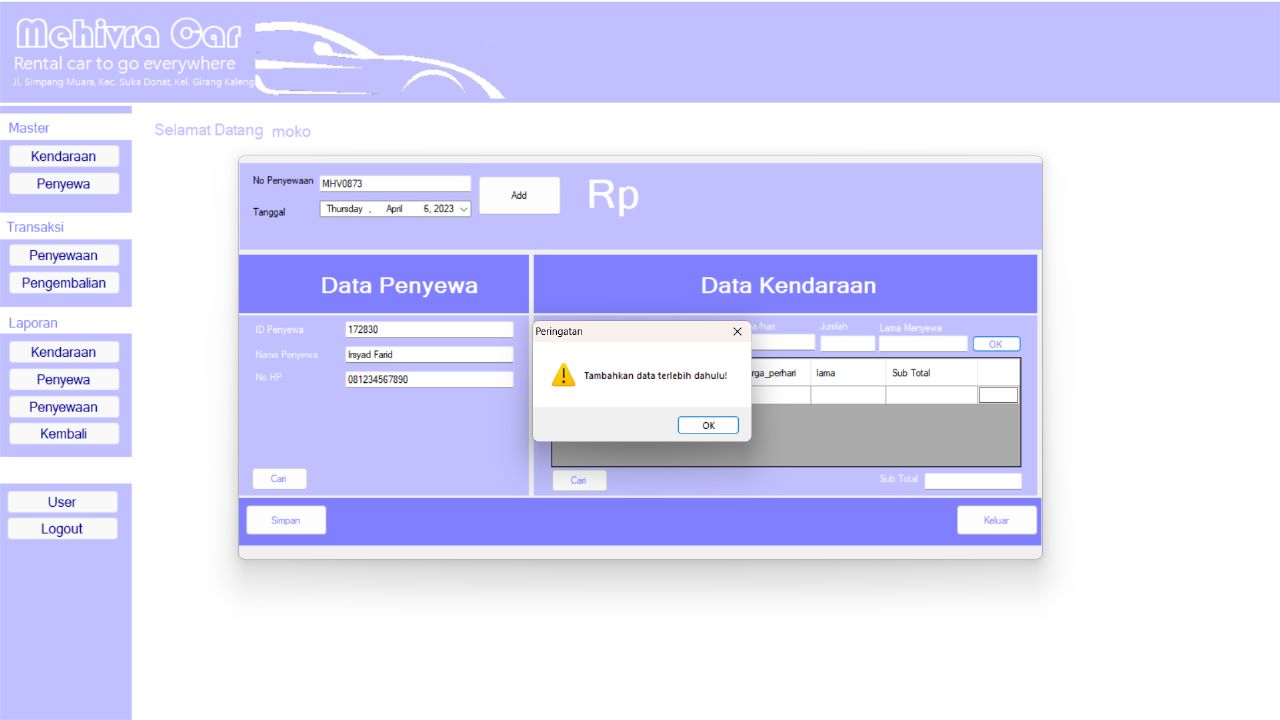Screen dimensions: 1280x720
Task: View the Penyewaan report
Action: pos(64,406)
